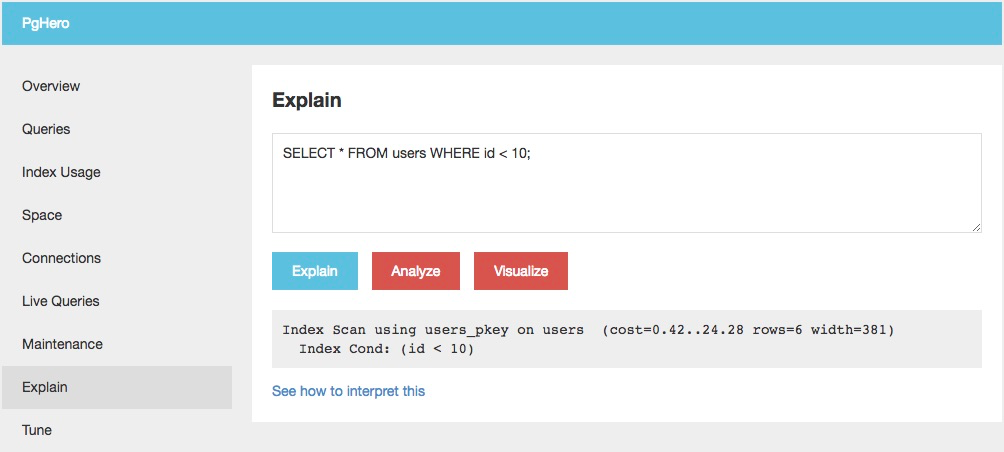Screen dimensions: 1004x452
Task: Open the Maintenance section
Action: click(x=62, y=344)
